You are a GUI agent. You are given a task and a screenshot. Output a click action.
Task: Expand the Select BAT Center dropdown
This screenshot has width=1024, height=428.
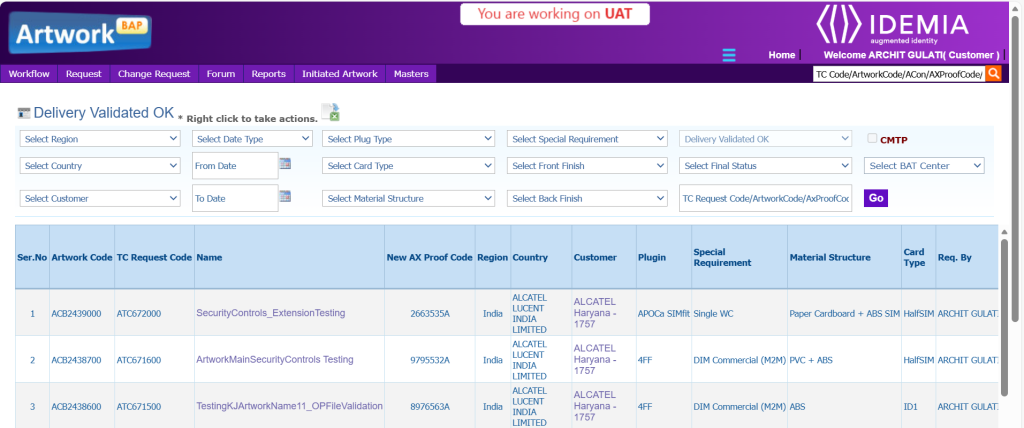(x=924, y=166)
